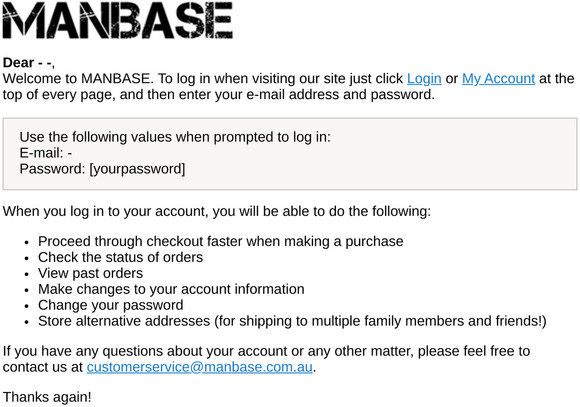Viewport: 580px width, 407px height.
Task: Click 'When you log in to your account' text
Action: tap(217, 211)
